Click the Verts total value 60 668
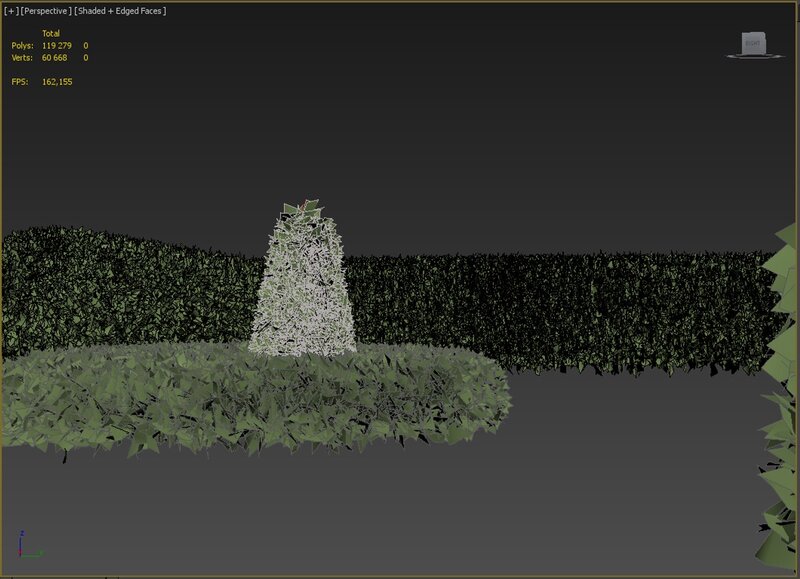Viewport: 800px width, 579px height. pyautogui.click(x=58, y=58)
